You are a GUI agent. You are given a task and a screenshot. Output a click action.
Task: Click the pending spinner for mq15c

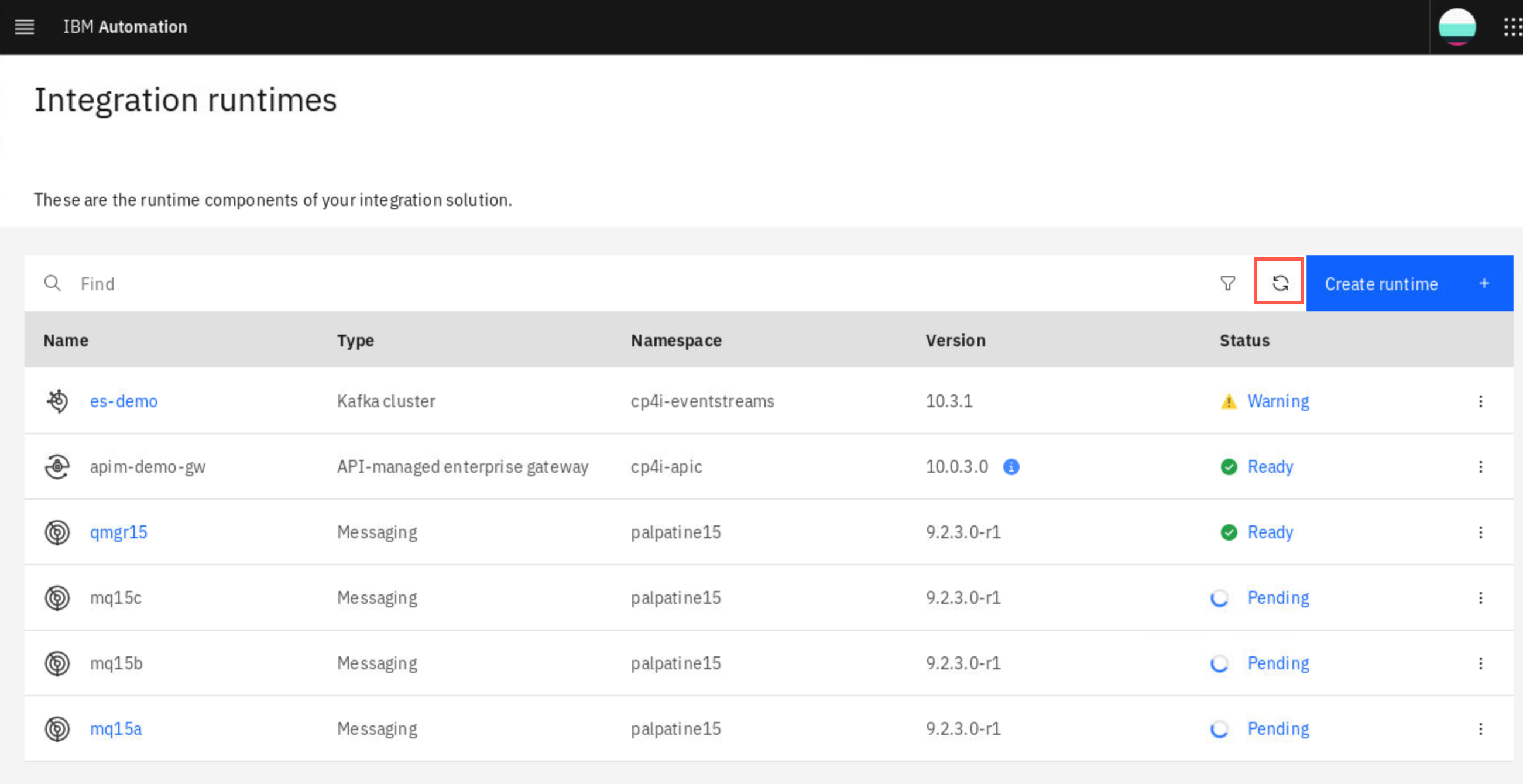[x=1219, y=598]
